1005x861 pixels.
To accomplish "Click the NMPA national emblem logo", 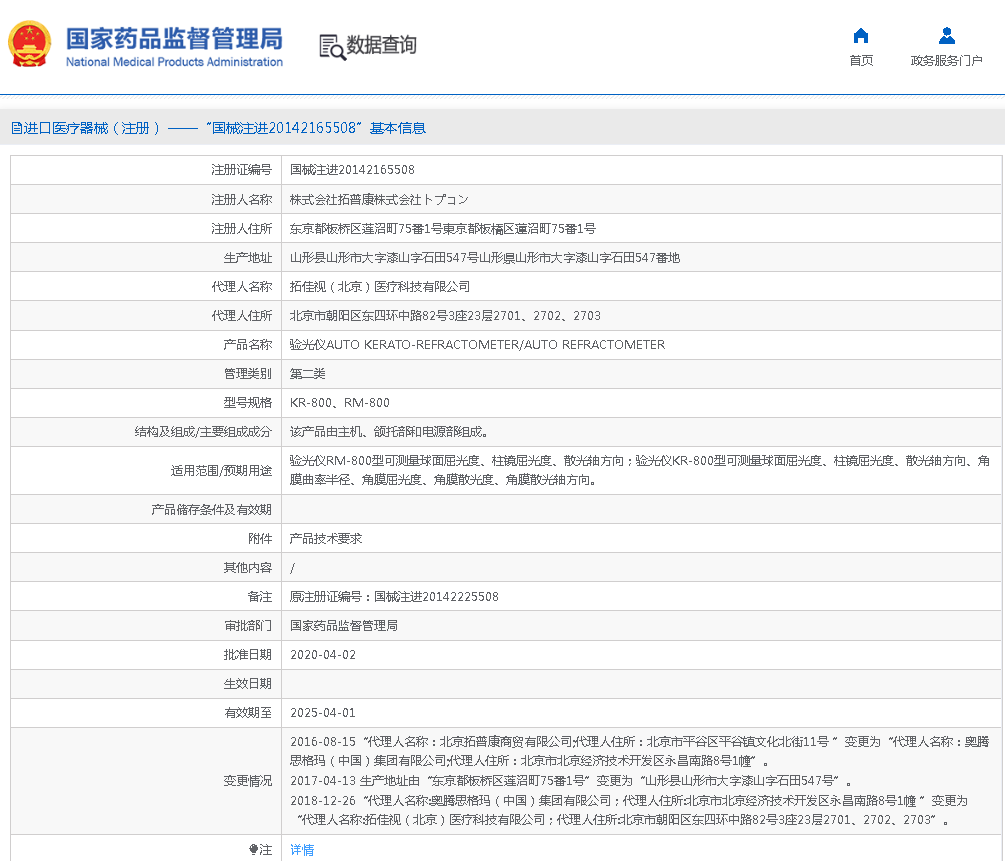I will tap(30, 45).
